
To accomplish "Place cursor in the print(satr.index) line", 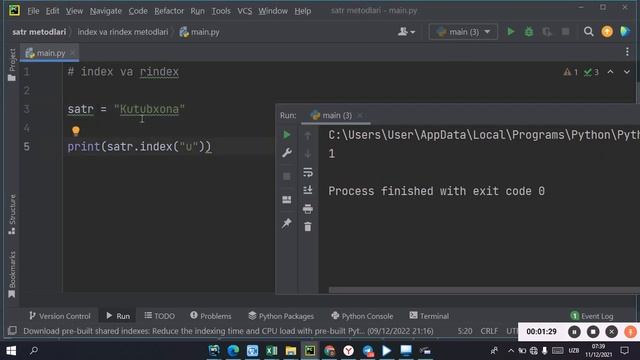I will click(x=139, y=147).
